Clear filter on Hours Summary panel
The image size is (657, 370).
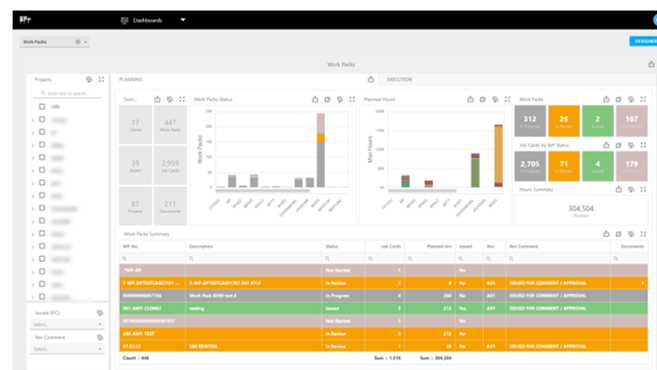(631, 189)
